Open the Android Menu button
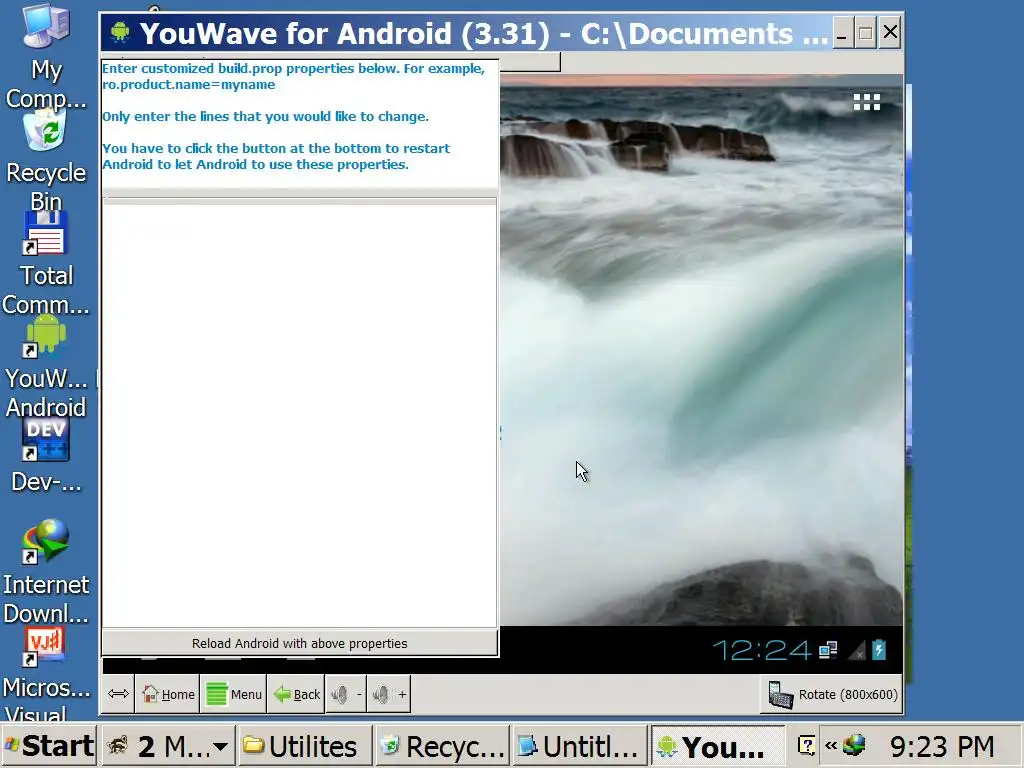Screen dimensions: 1024x768 (234, 694)
